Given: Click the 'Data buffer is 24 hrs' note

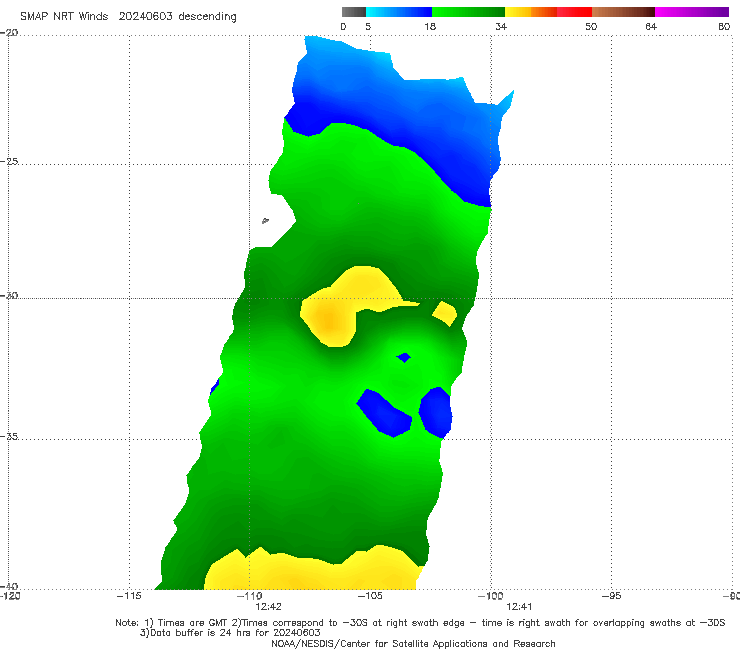Looking at the screenshot, I should (x=230, y=633).
